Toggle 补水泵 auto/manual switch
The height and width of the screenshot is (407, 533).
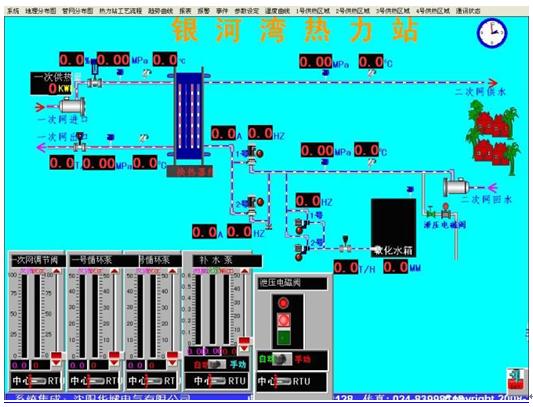[217, 364]
